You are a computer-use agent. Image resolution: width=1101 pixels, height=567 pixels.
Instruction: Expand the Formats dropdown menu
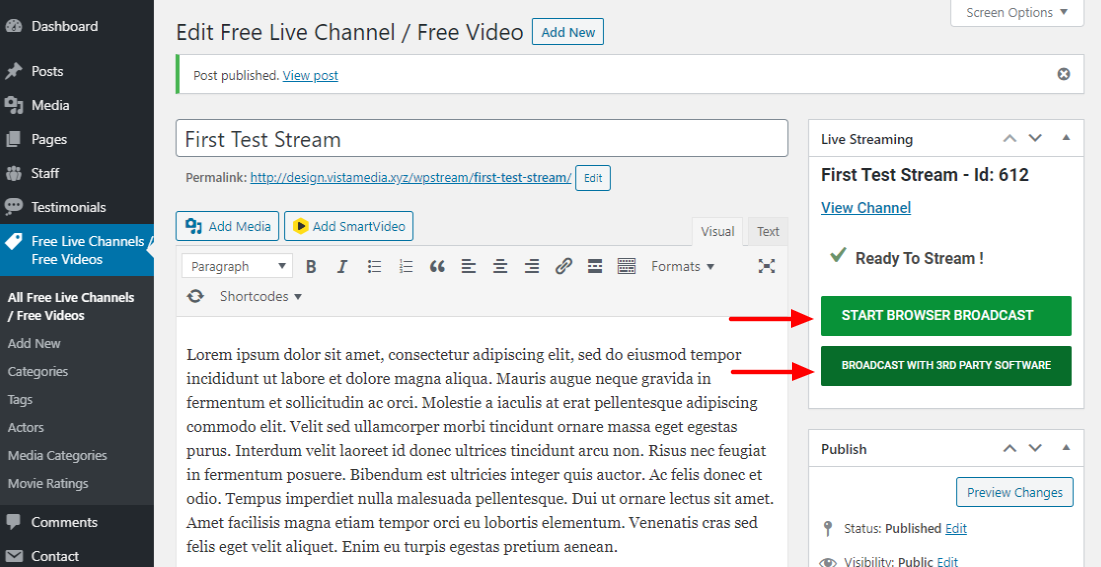[682, 266]
